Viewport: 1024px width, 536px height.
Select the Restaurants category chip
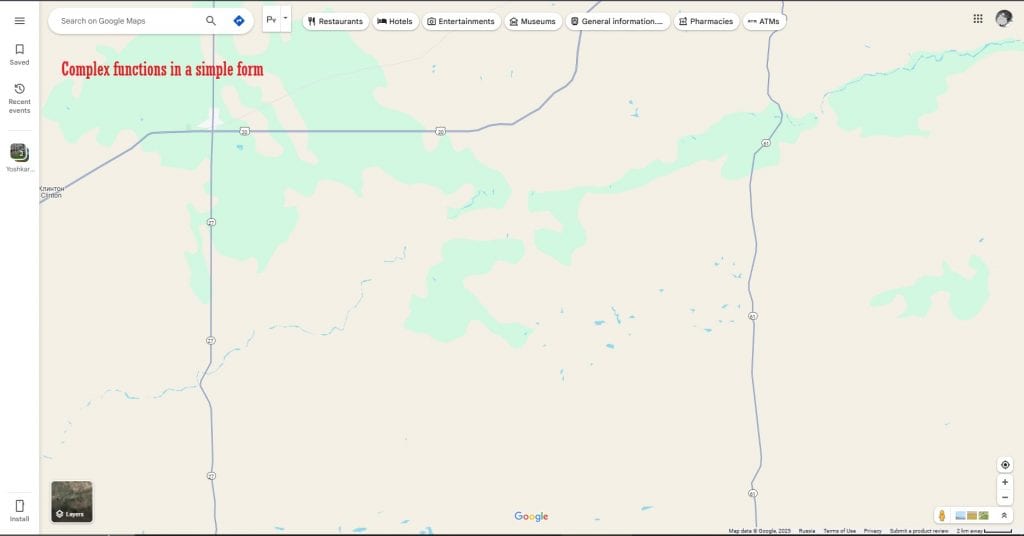tap(335, 21)
